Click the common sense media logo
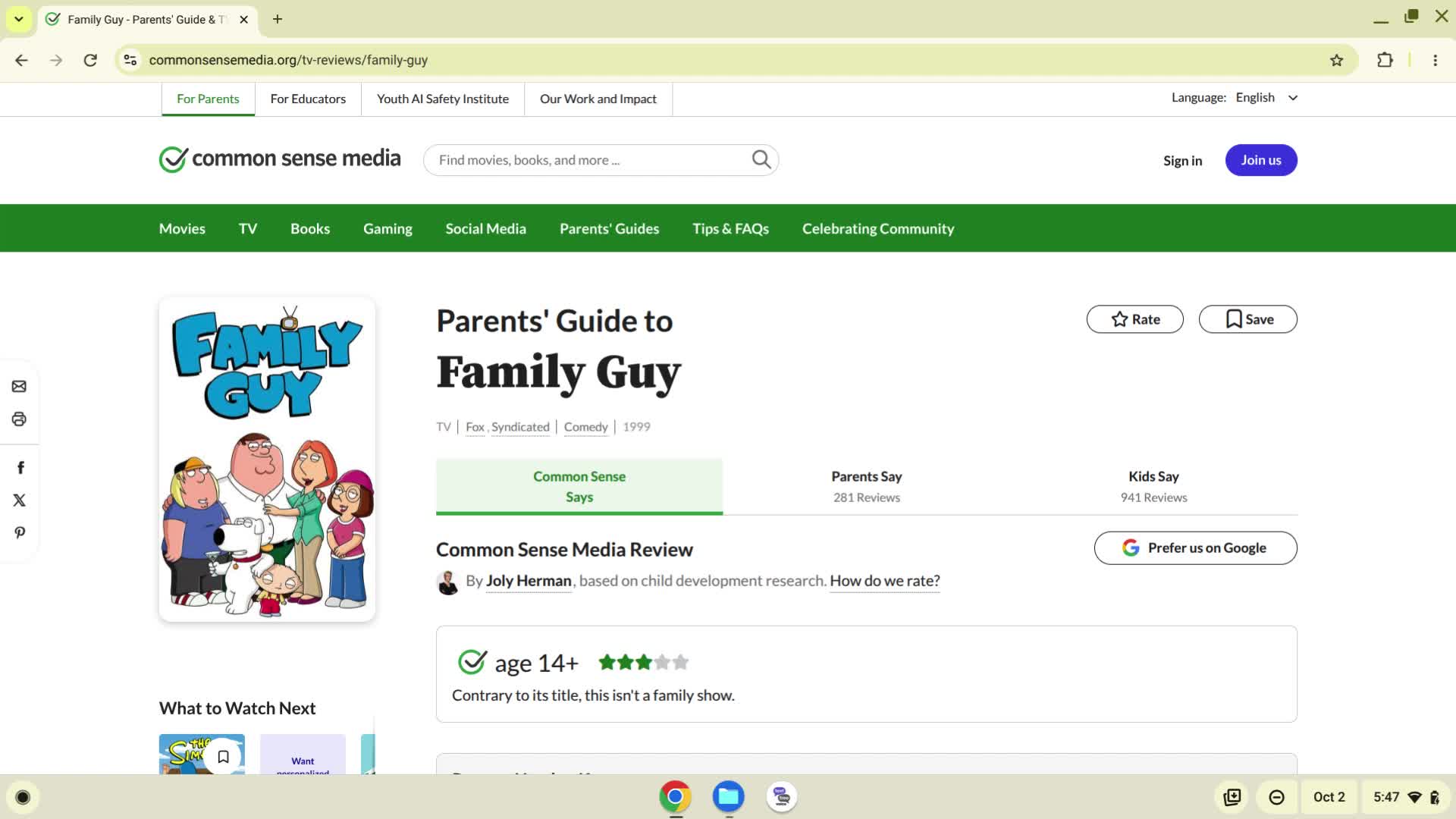The image size is (1456, 819). [x=280, y=158]
